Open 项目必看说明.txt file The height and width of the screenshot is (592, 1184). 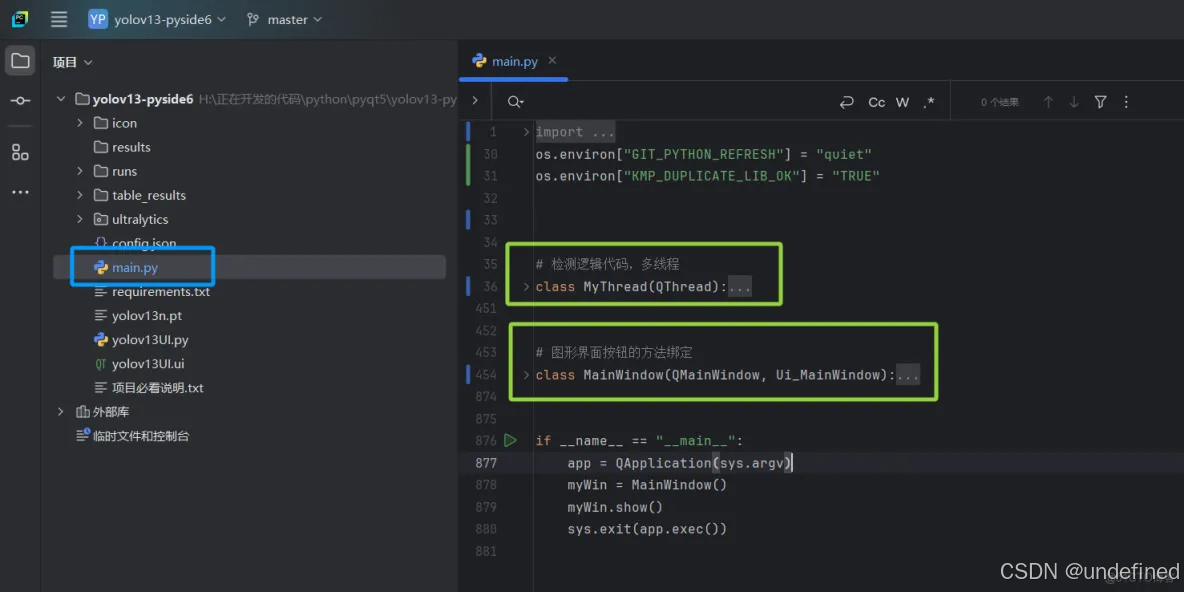(158, 388)
